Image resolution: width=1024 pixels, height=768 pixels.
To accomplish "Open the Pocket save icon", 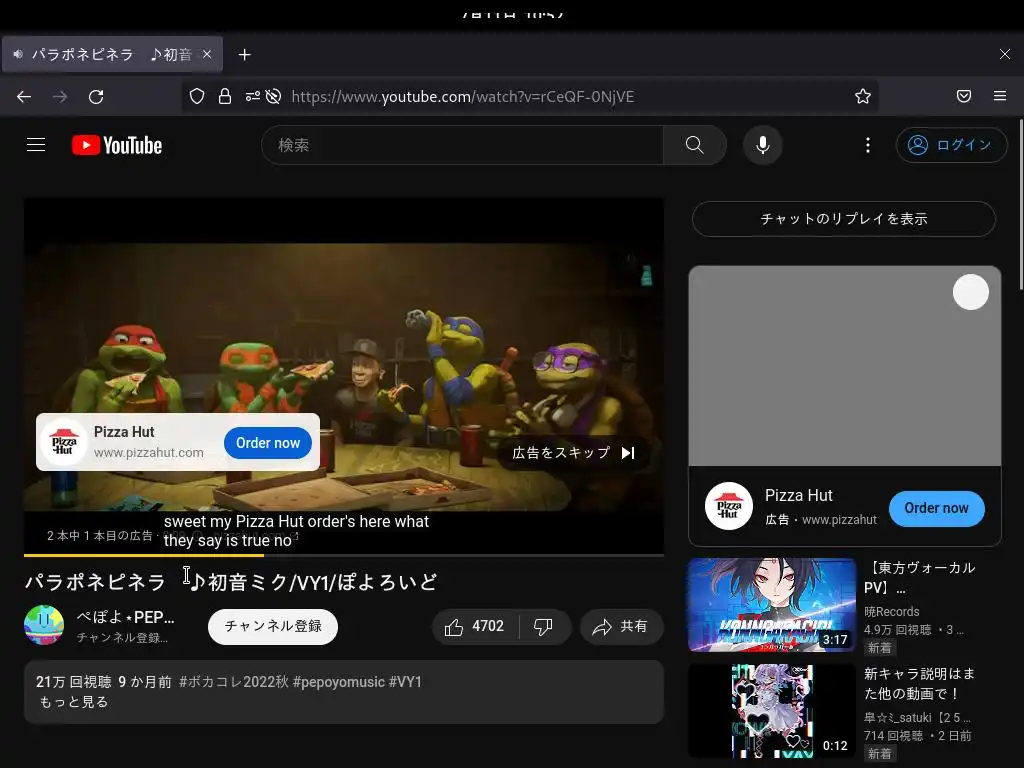I will coord(964,97).
